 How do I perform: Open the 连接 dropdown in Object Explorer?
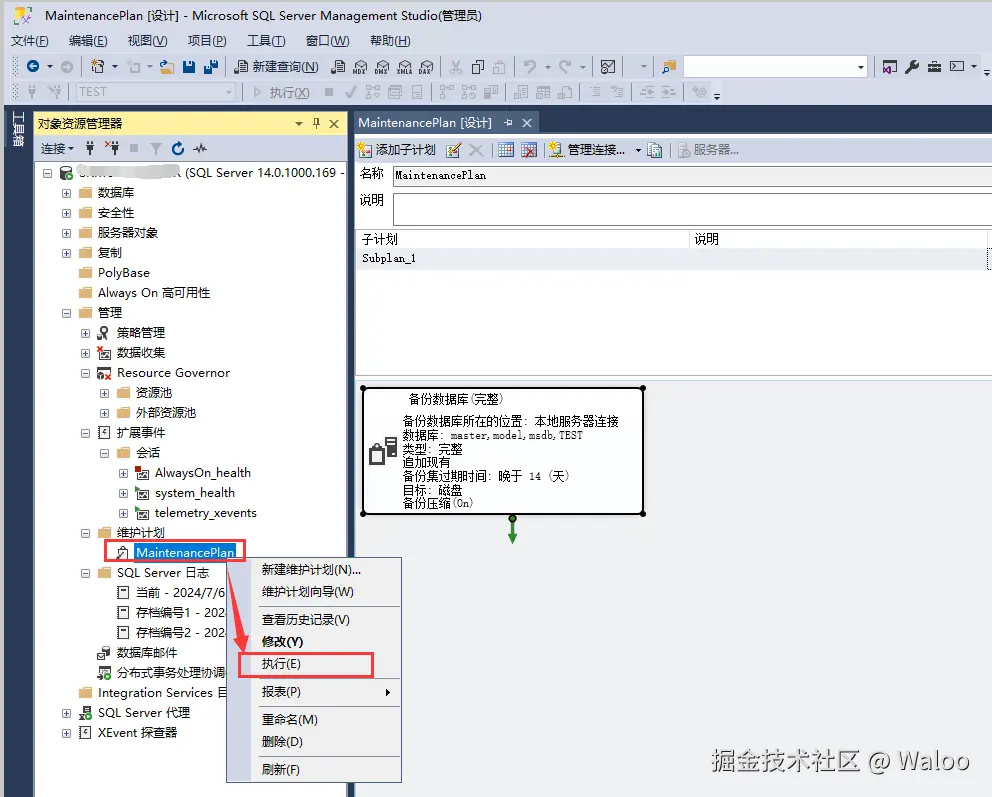[x=57, y=148]
